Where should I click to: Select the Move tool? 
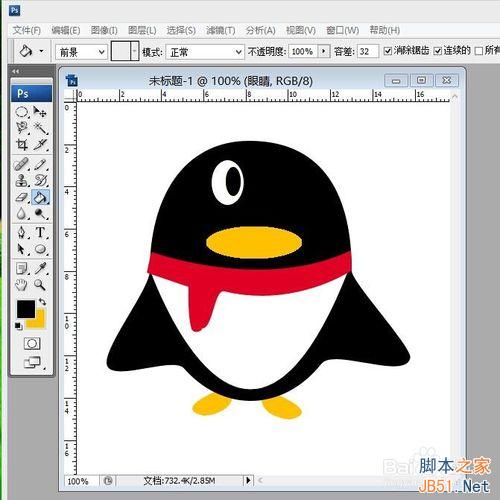[40, 112]
